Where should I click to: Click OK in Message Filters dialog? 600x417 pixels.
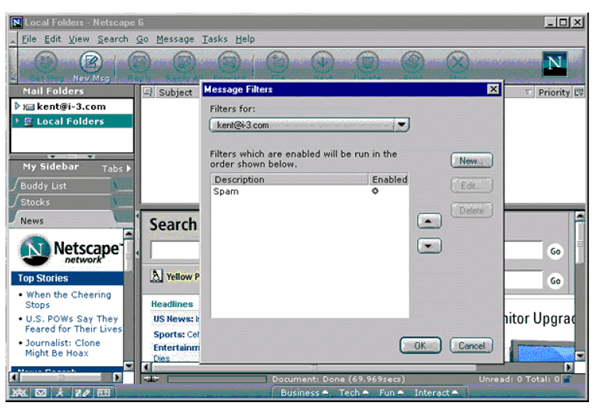[x=420, y=345]
